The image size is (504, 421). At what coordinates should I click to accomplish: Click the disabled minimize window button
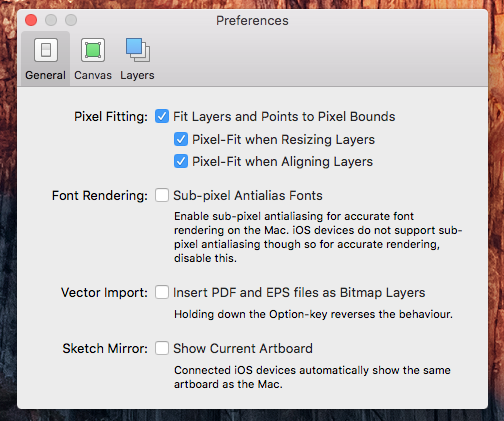coord(51,20)
